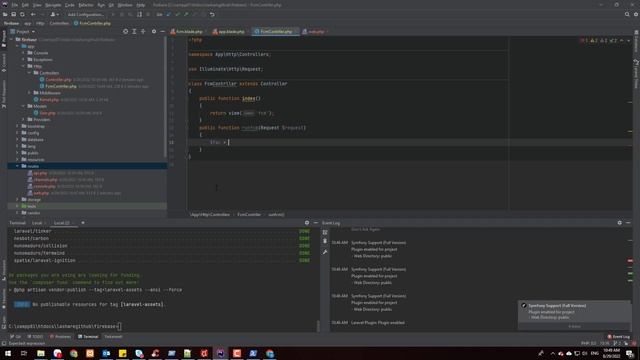Click the Search Everywhere magnifier icon

[x=627, y=14]
